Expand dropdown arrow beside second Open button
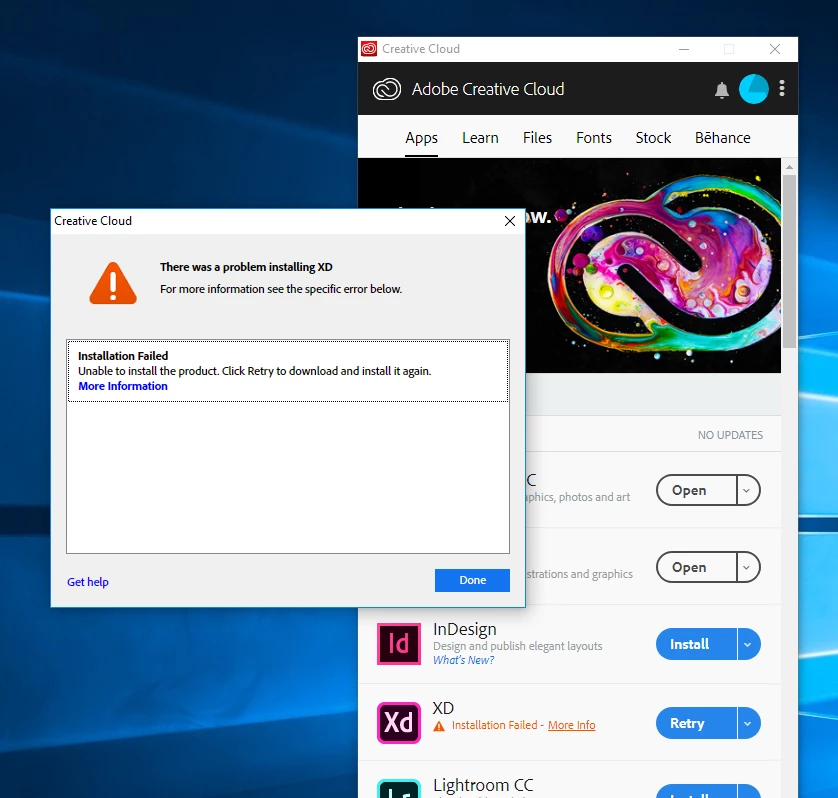The image size is (838, 798). pos(748,567)
